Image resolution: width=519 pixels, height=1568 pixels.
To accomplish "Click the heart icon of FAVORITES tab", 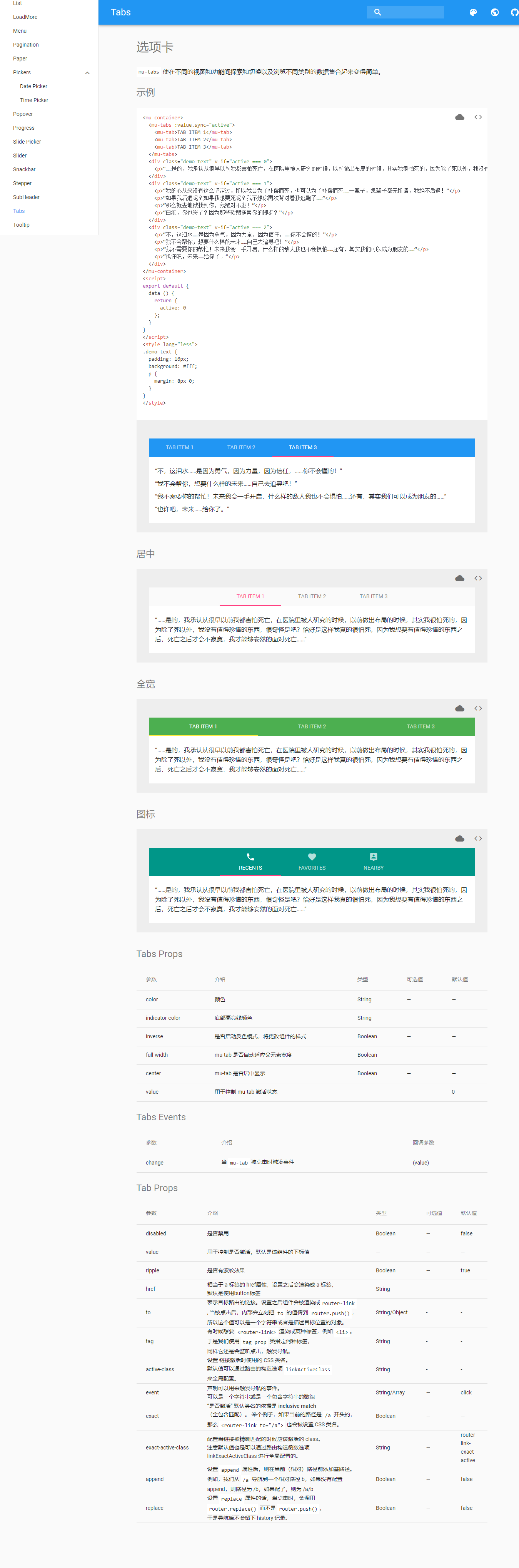I will tap(312, 857).
